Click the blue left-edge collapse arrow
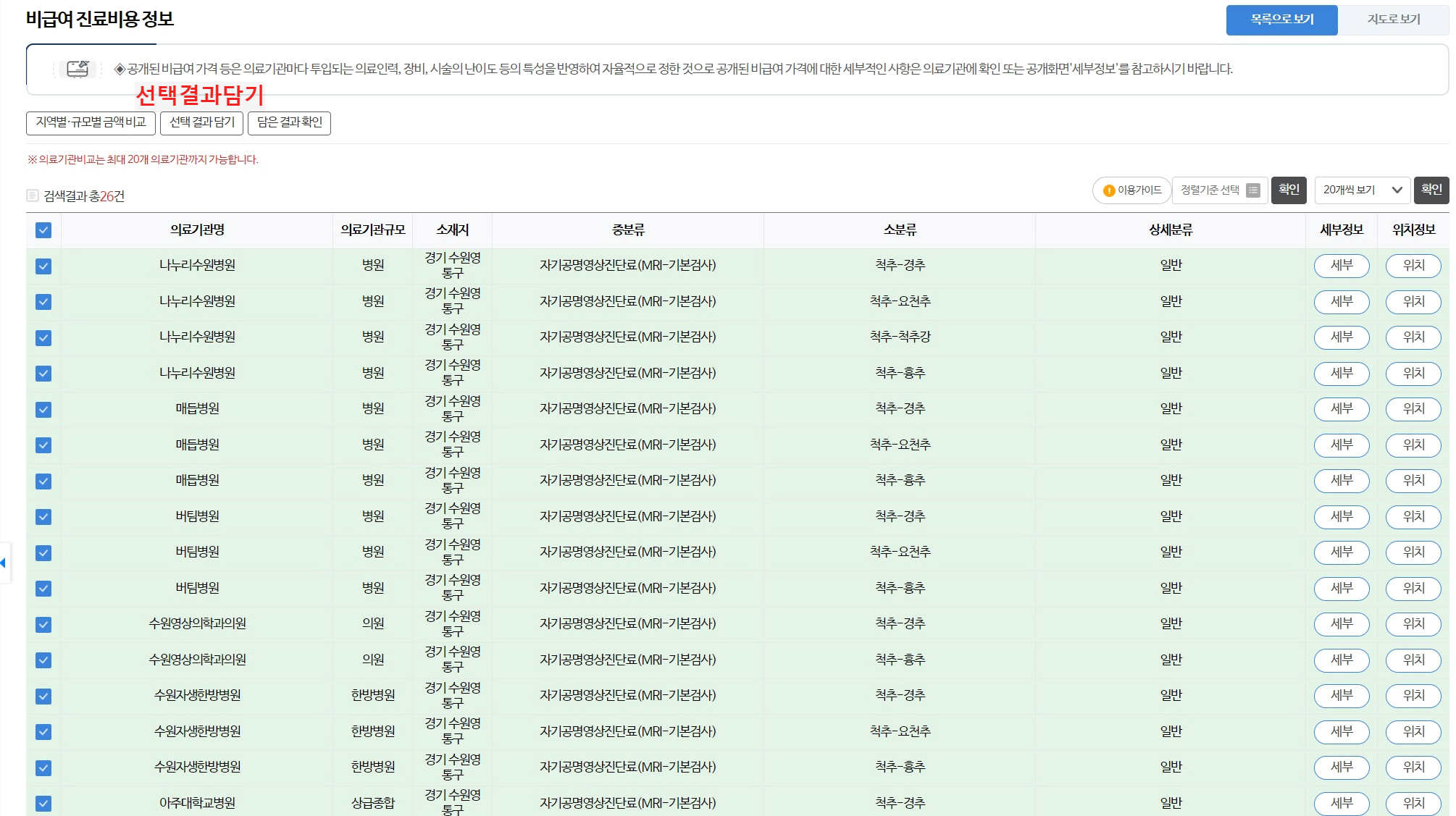The height and width of the screenshot is (816, 1456). pos(4,563)
